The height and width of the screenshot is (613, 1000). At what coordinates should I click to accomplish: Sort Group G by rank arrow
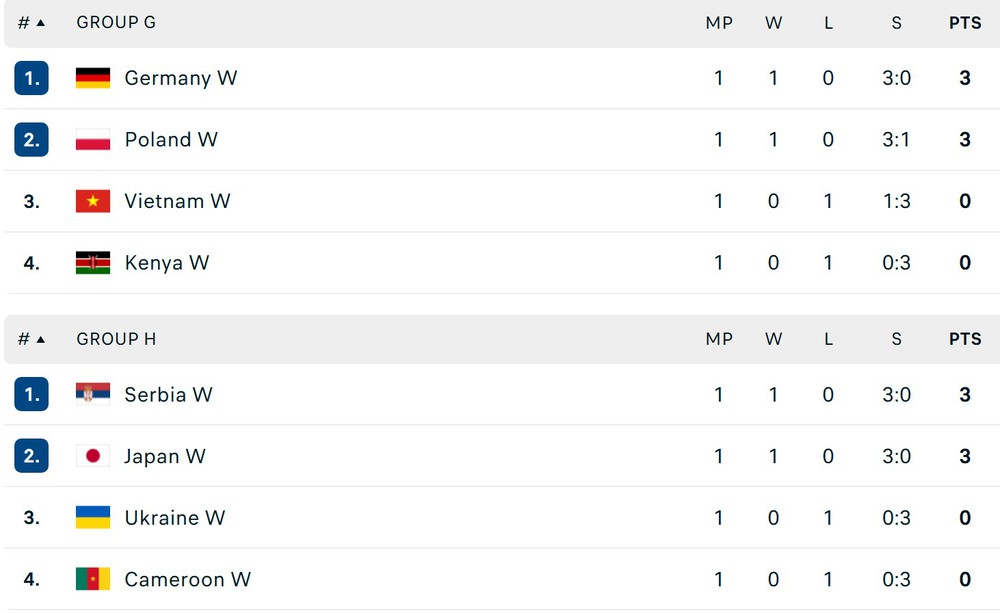tap(41, 23)
